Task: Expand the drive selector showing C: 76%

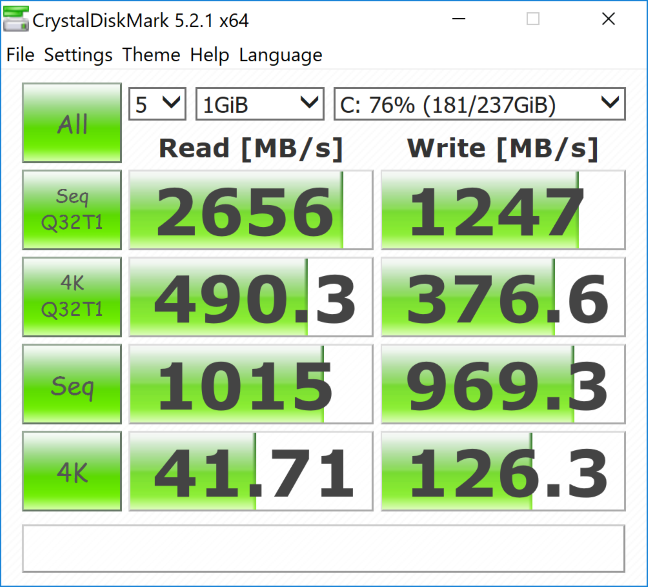Action: tap(479, 104)
